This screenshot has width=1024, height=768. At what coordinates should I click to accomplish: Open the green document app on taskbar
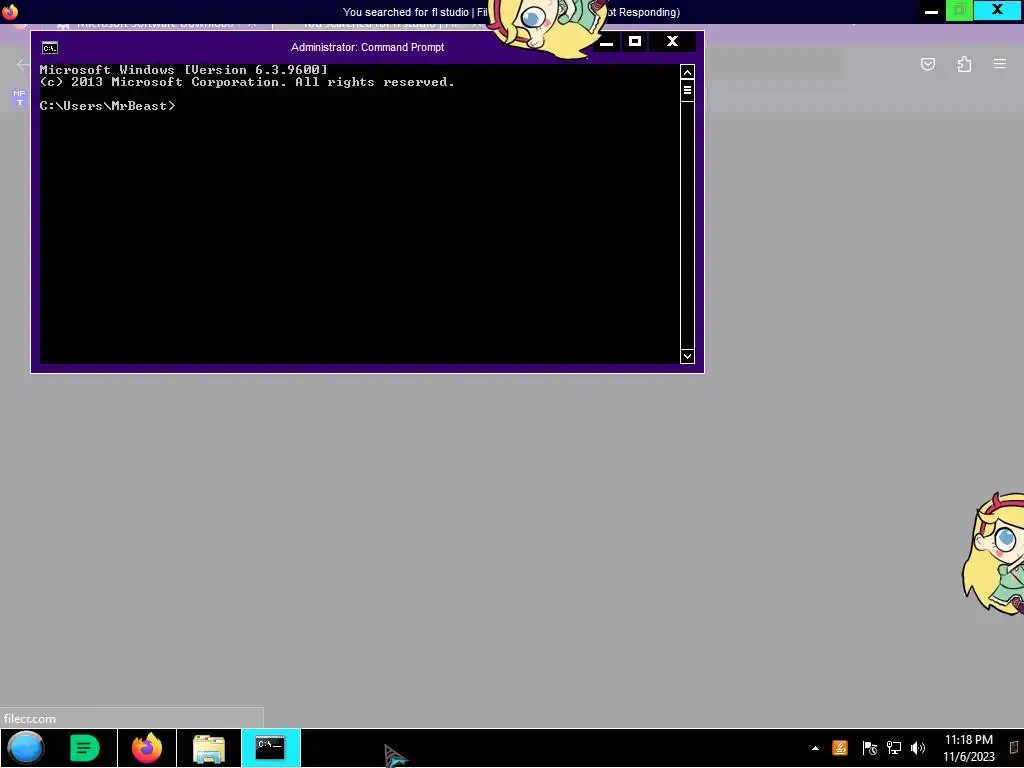[85, 748]
